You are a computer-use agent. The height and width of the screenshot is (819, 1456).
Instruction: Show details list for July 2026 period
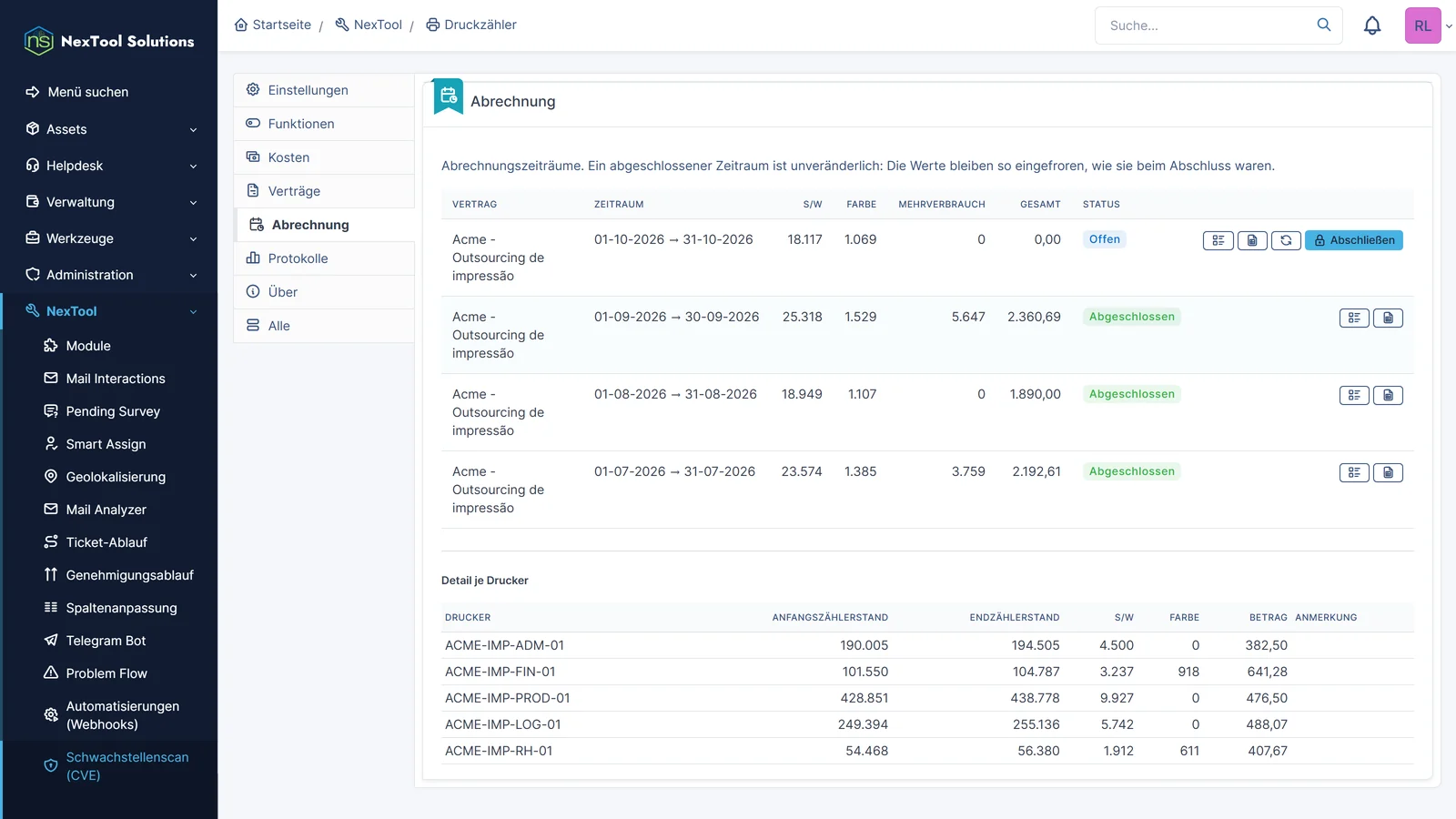click(1354, 472)
